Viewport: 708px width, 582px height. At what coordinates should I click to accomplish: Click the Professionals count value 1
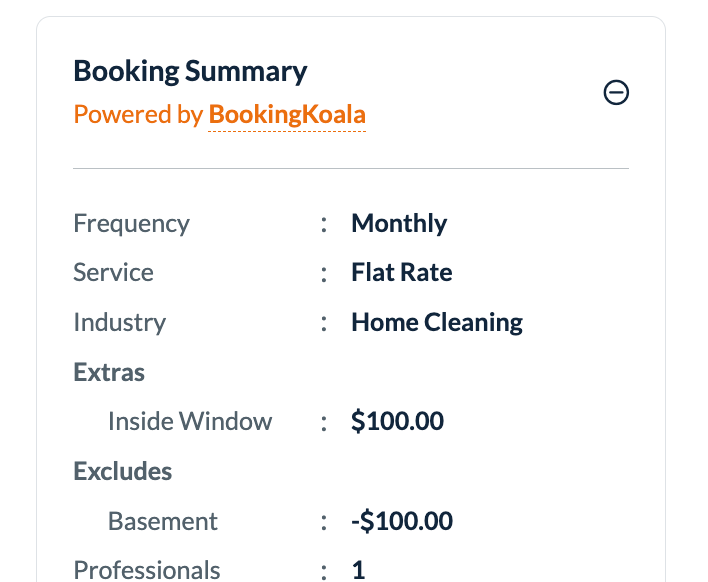click(x=358, y=570)
